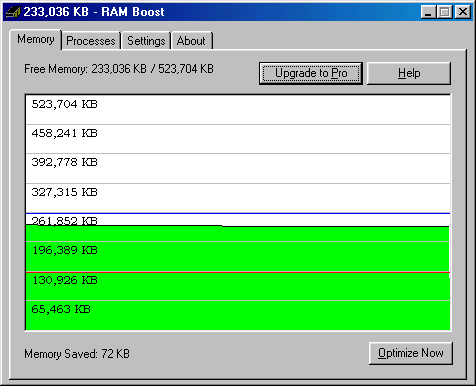Click the 65,463 KB graph label
Image resolution: width=476 pixels, height=386 pixels.
pos(61,309)
